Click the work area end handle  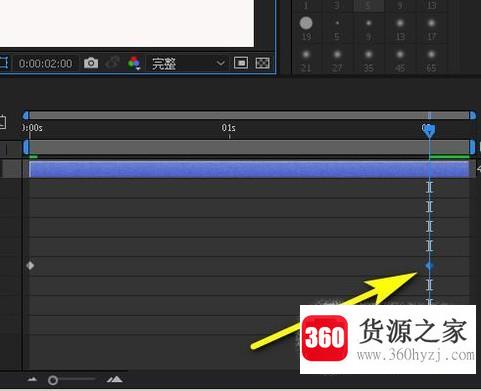[x=472, y=147]
